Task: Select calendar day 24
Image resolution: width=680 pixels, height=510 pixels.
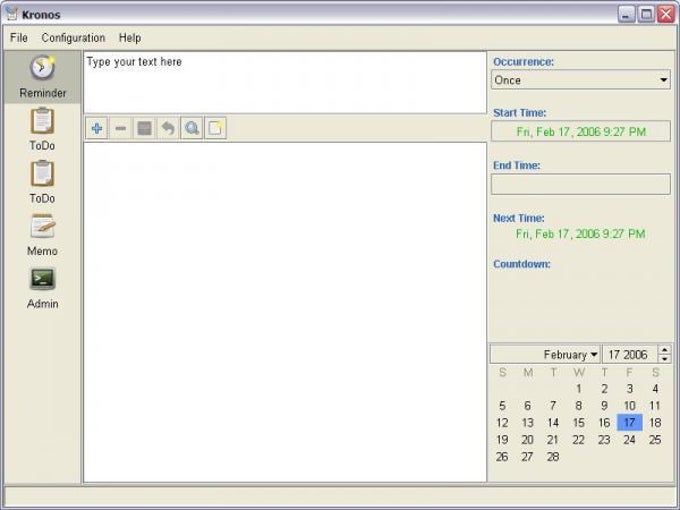Action: [x=630, y=439]
